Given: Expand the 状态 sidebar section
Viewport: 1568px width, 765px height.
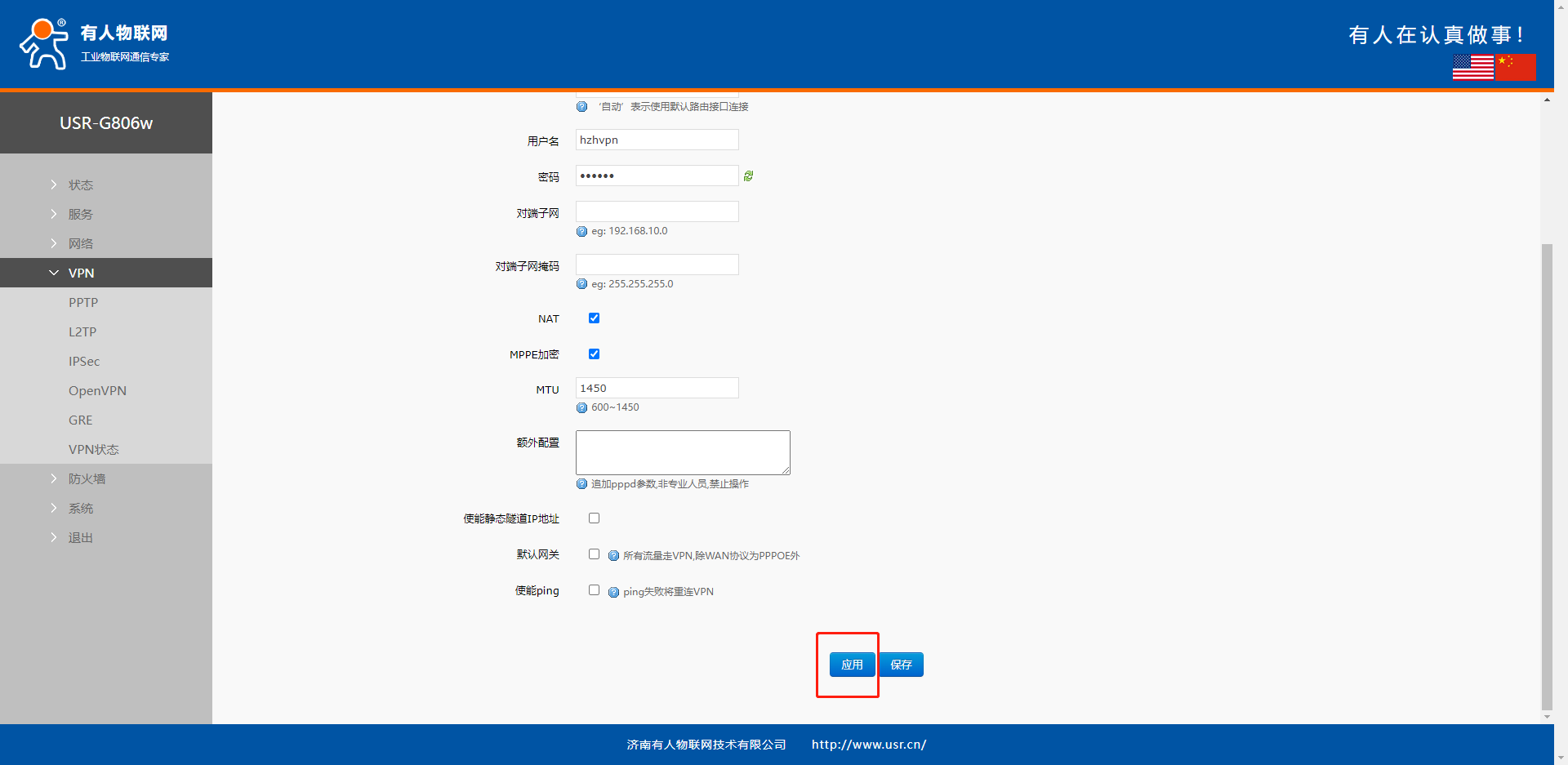Looking at the screenshot, I should [x=80, y=185].
